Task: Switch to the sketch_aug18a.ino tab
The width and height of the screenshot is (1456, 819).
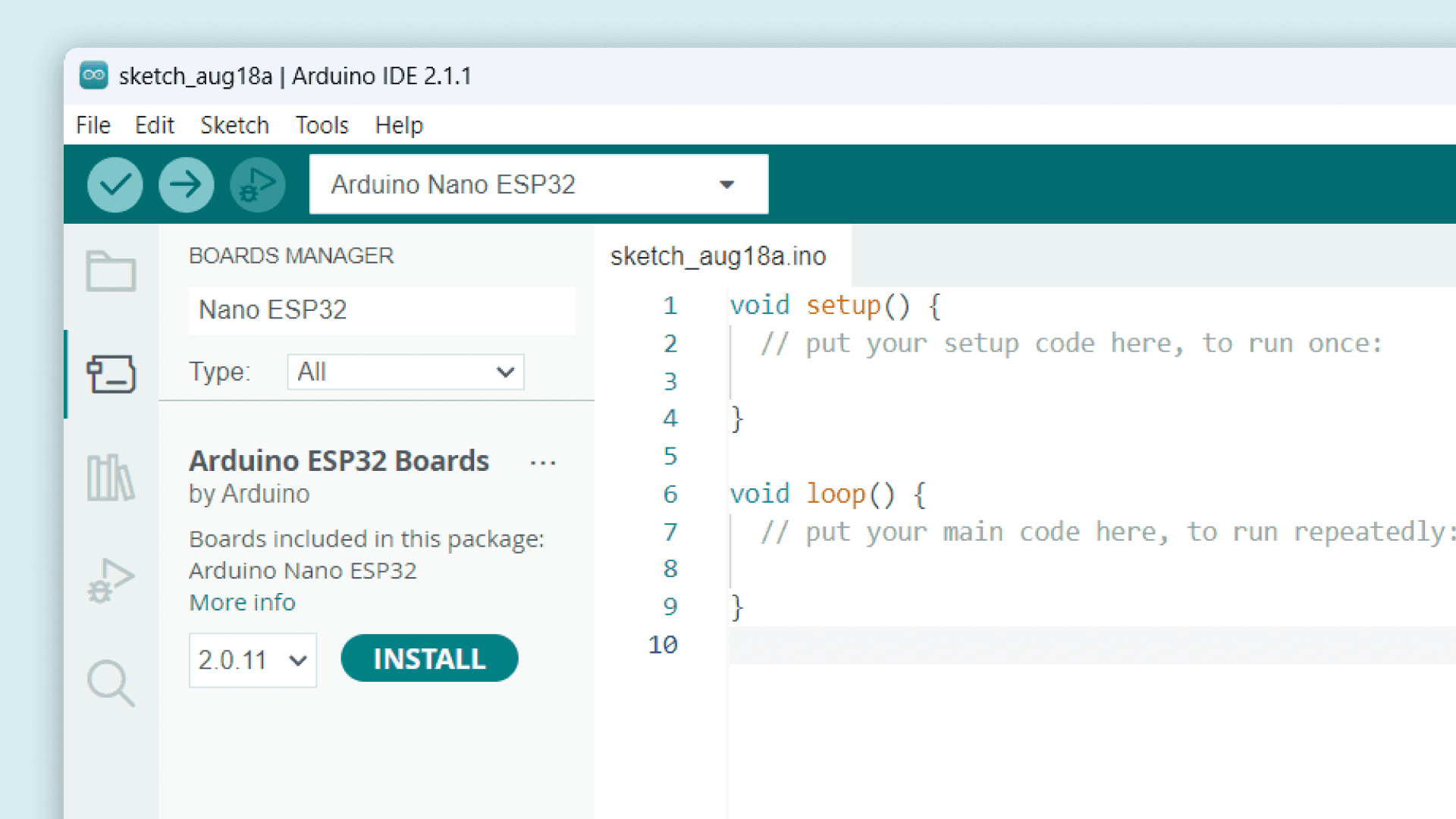Action: (x=717, y=256)
